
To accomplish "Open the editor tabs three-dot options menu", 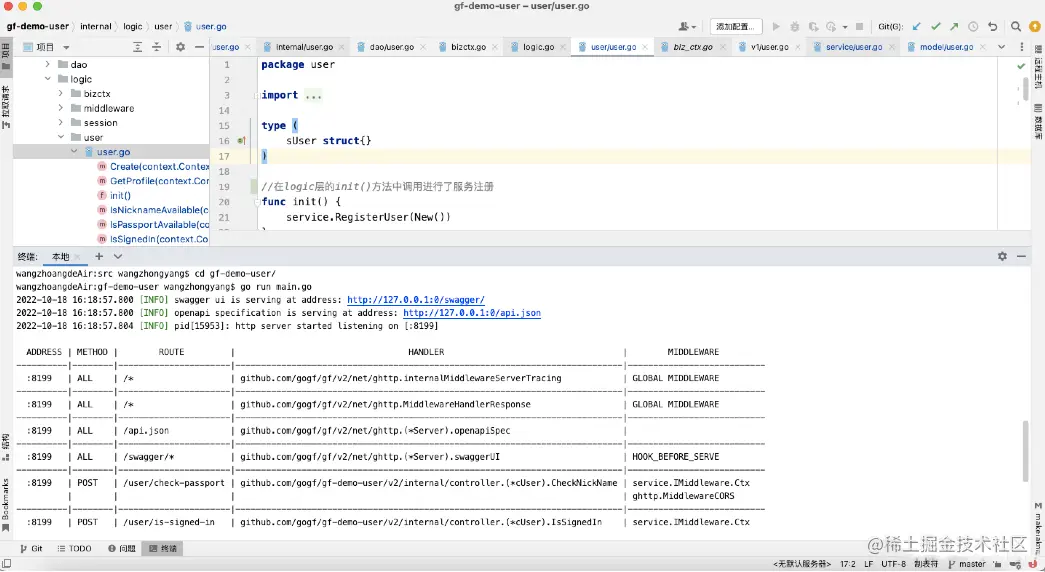I will [1022, 47].
